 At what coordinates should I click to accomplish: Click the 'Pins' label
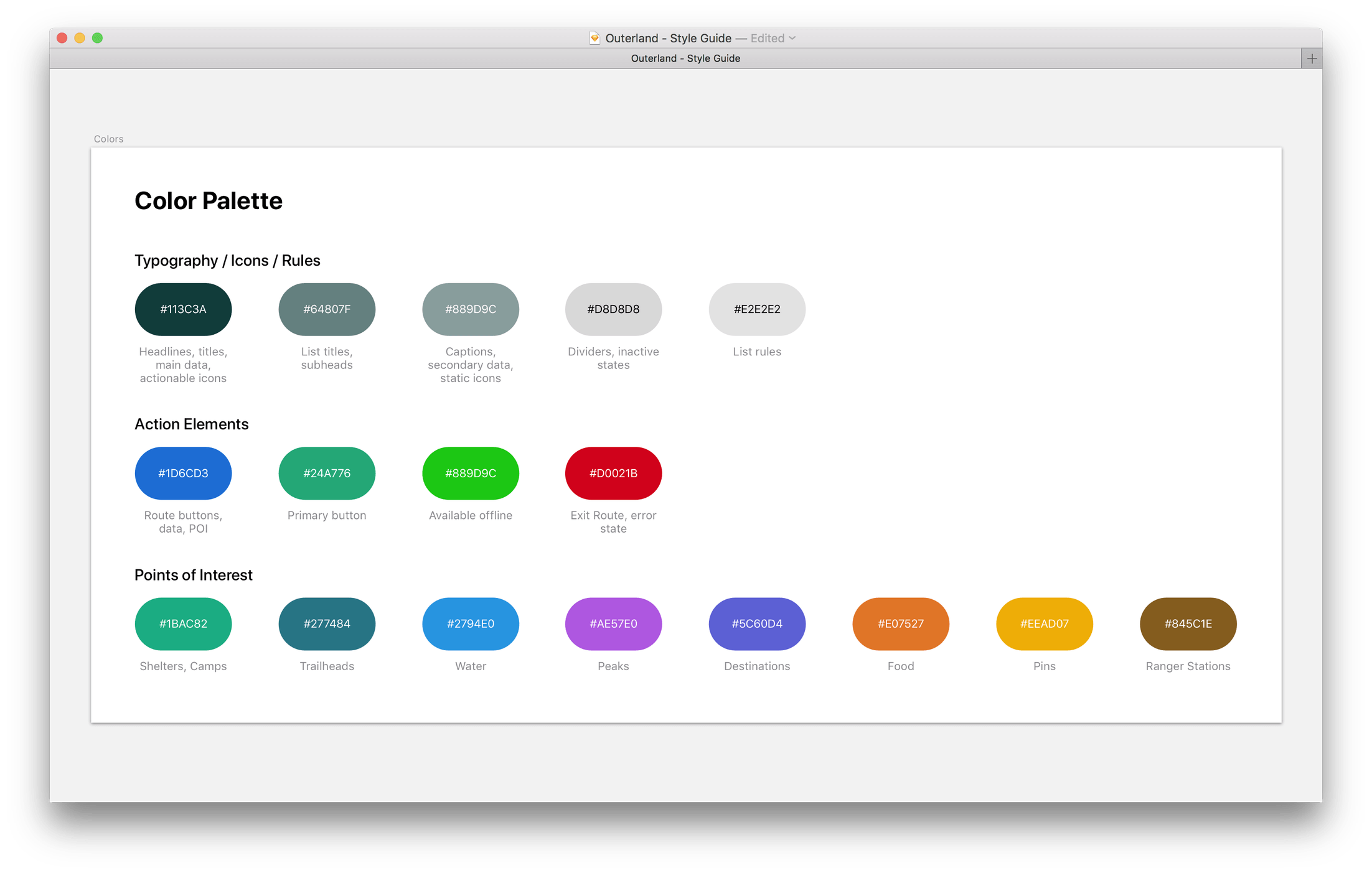point(1045,666)
